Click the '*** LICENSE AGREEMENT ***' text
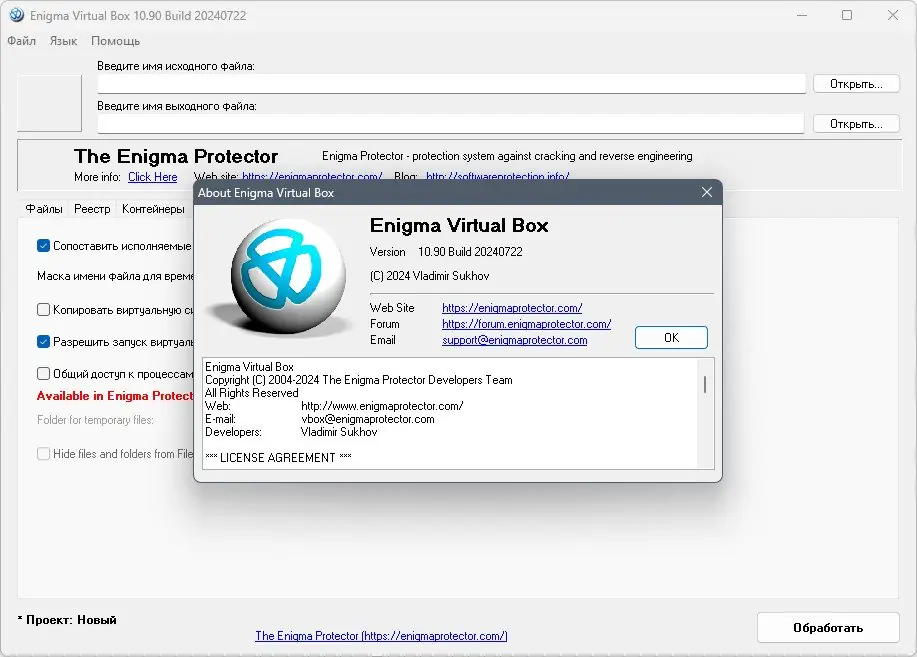This screenshot has height=657, width=917. coord(278,458)
